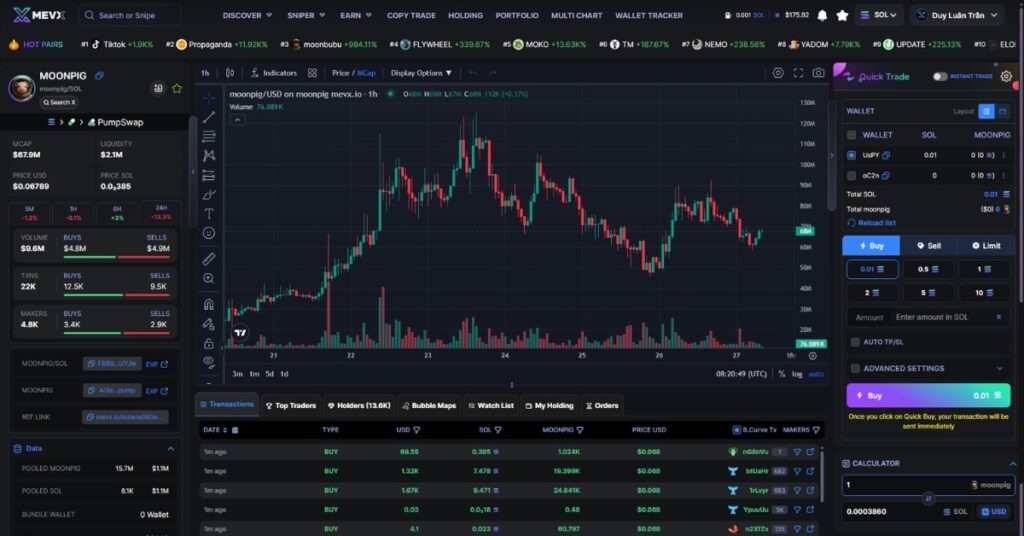Select the text annotation tool
This screenshot has width=1024, height=536.
point(209,213)
